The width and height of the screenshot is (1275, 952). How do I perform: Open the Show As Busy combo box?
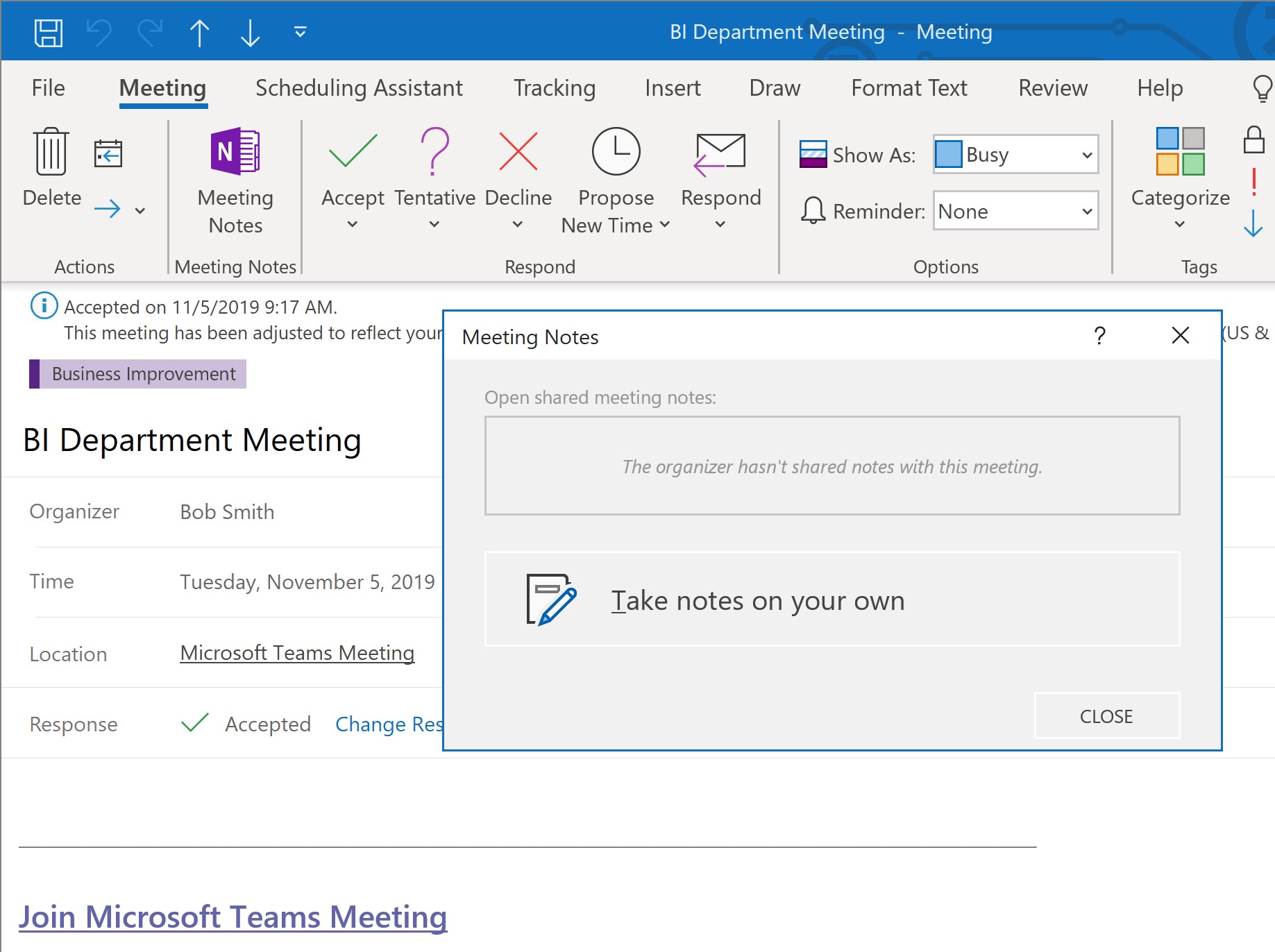pyautogui.click(x=1015, y=154)
